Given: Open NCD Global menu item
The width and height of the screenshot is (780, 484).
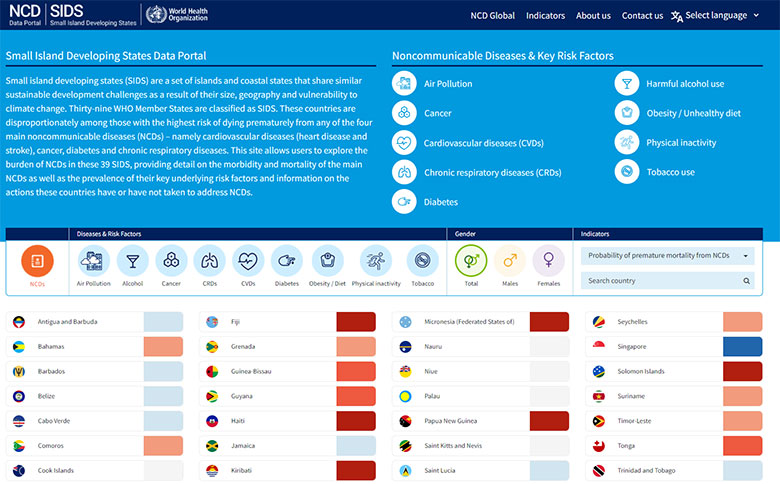Looking at the screenshot, I should tap(492, 15).
